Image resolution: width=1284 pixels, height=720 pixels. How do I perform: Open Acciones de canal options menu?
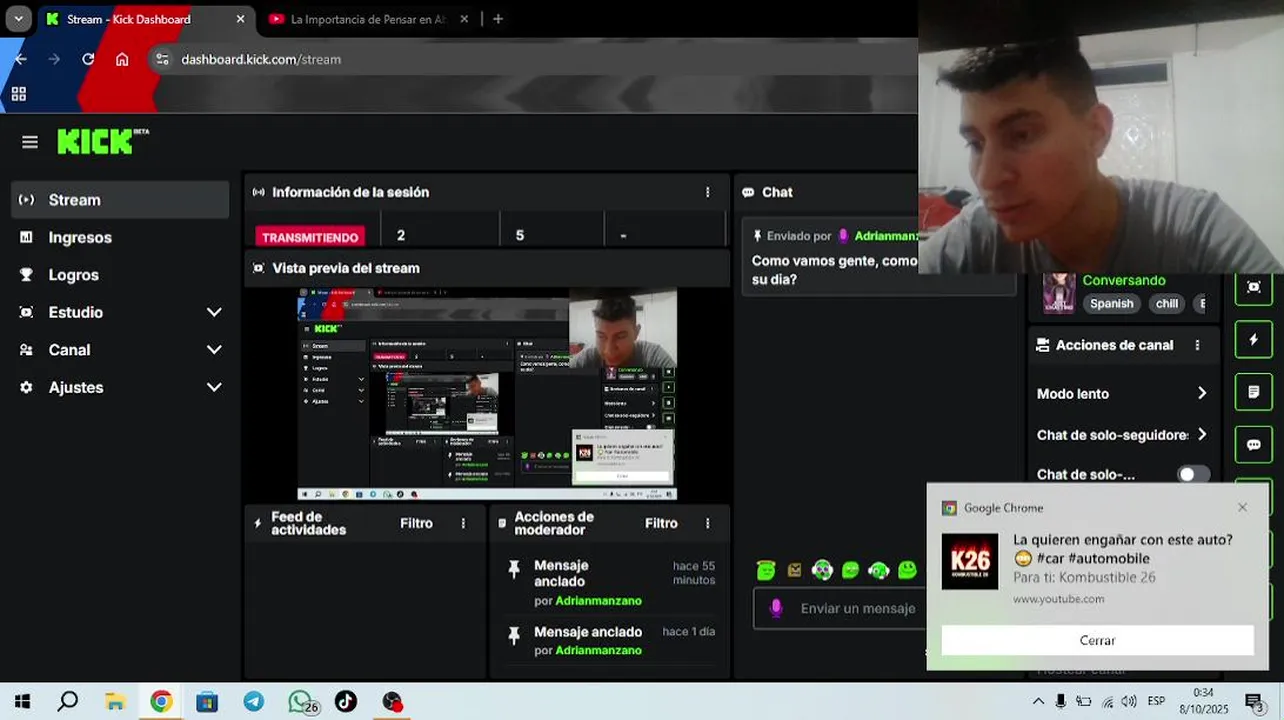click(1197, 345)
